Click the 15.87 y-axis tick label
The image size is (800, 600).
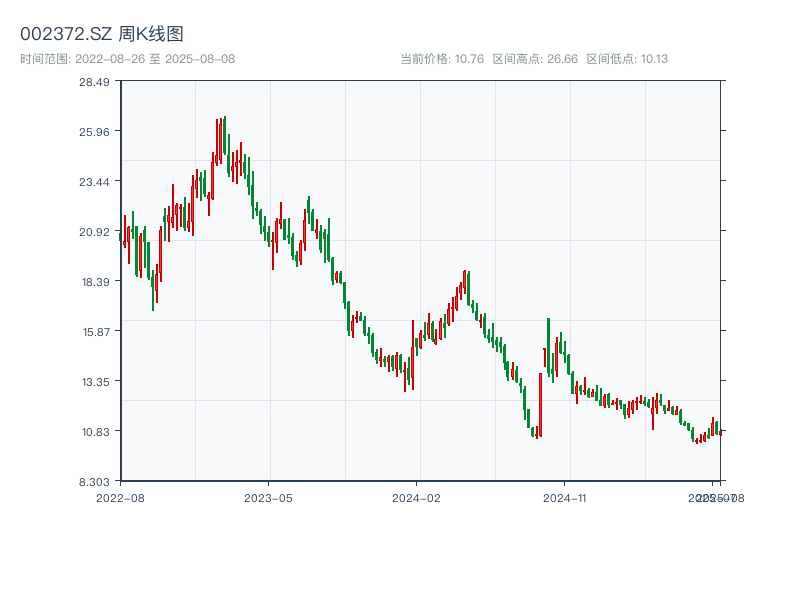coord(95,332)
